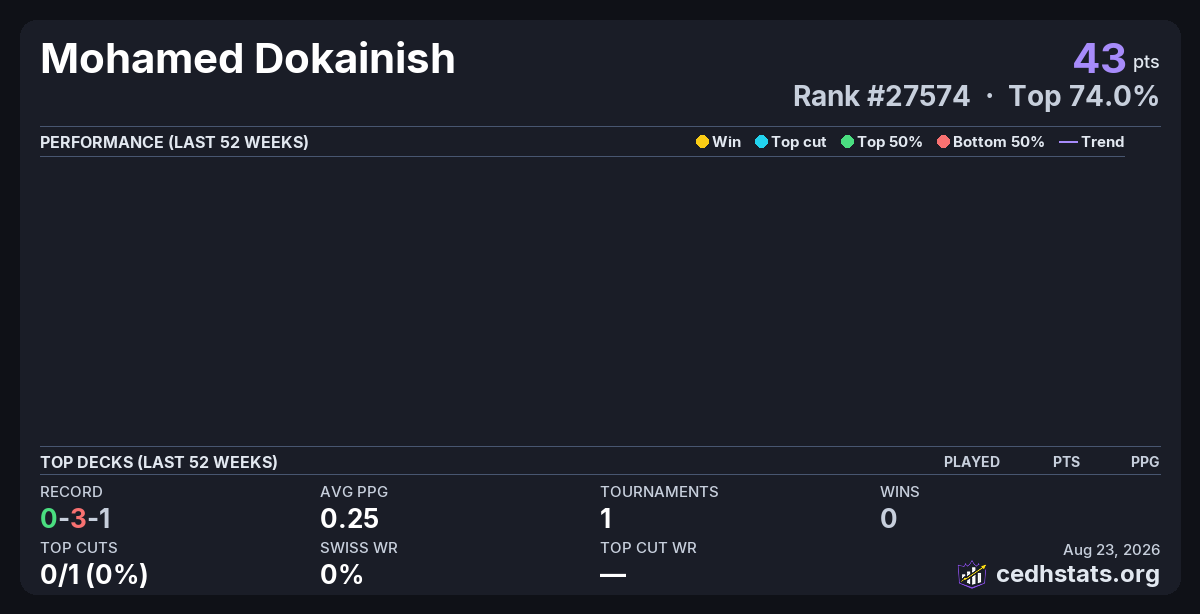Toggle the red Bottom 50% legend marker

pos(943,142)
